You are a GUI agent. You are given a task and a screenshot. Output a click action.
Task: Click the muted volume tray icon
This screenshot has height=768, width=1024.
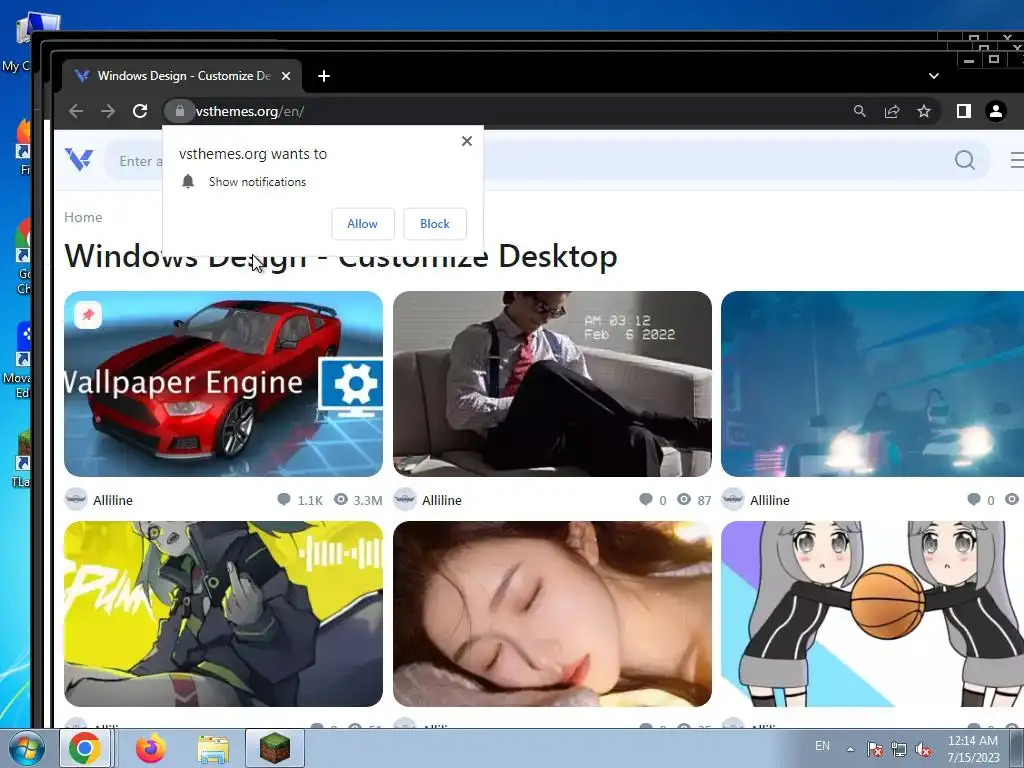pos(923,750)
